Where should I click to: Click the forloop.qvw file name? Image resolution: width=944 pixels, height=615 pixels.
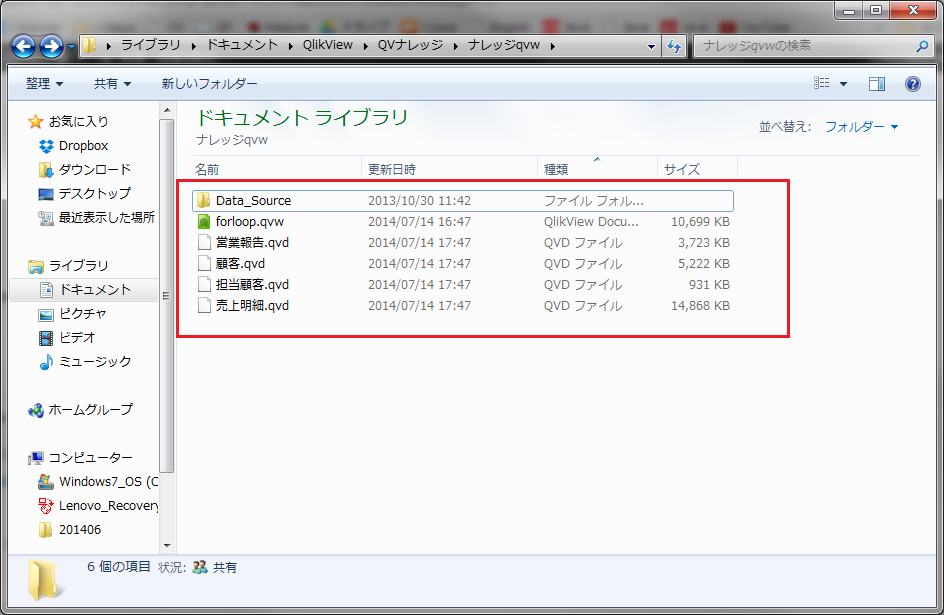pyautogui.click(x=250, y=222)
